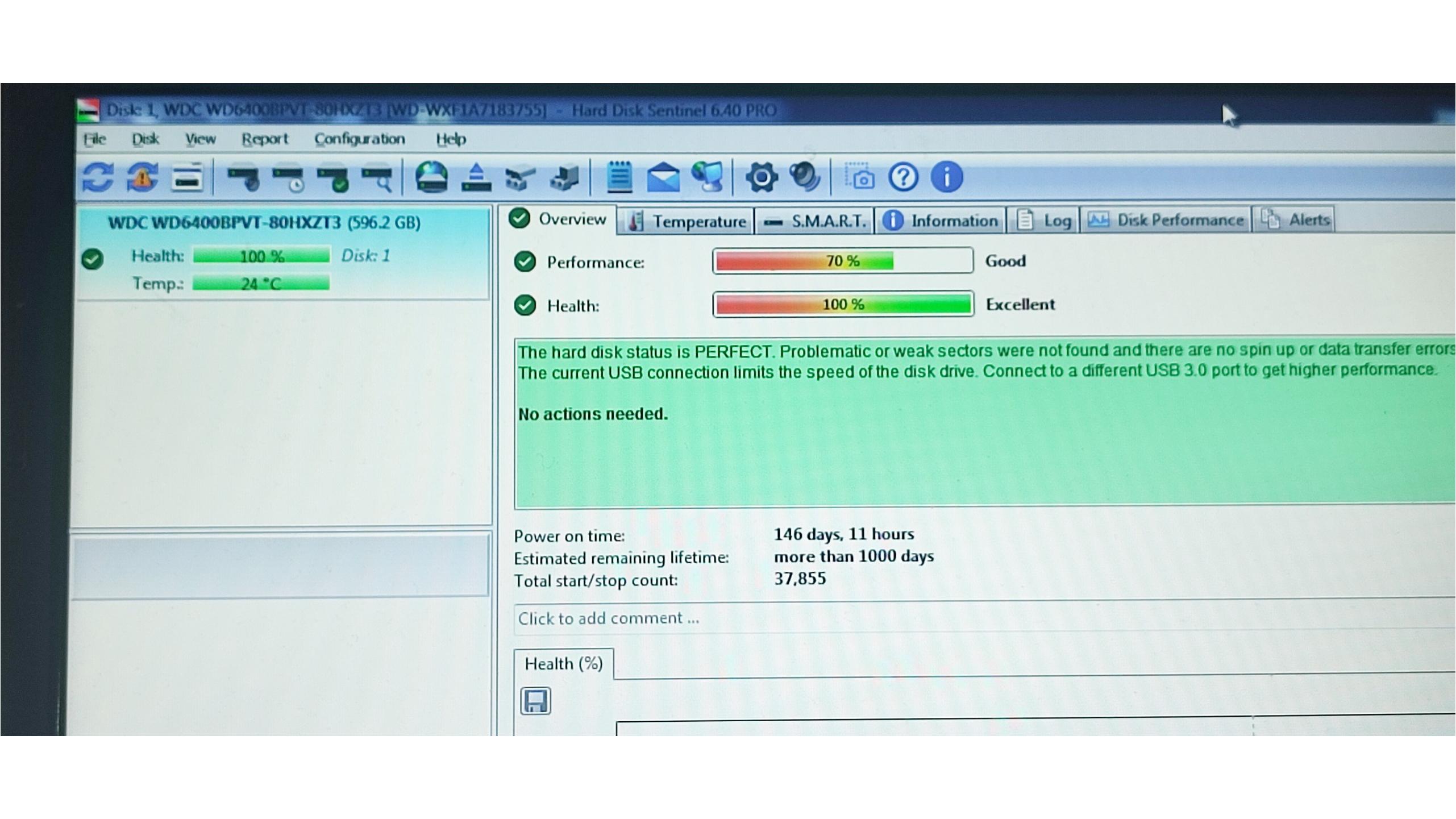
Task: Click the blue information circle icon
Action: point(947,177)
